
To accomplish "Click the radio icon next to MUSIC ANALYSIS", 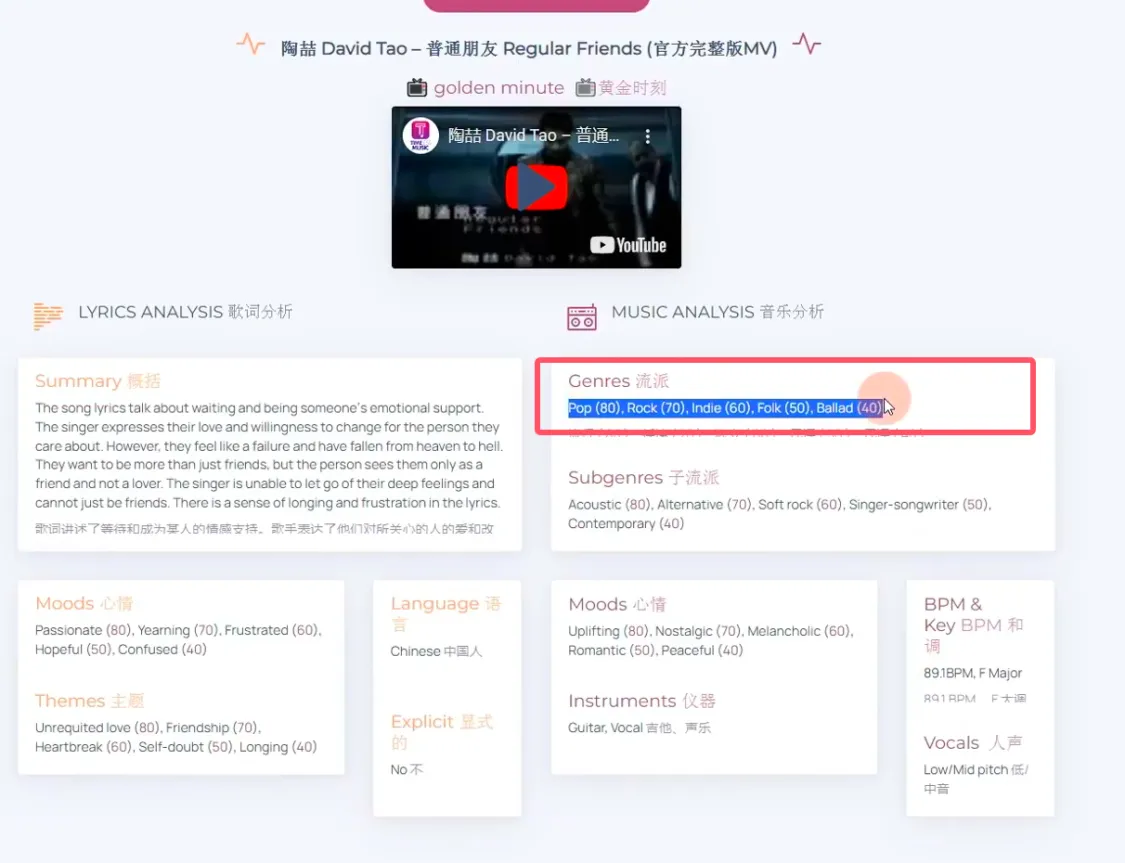I will pos(581,316).
